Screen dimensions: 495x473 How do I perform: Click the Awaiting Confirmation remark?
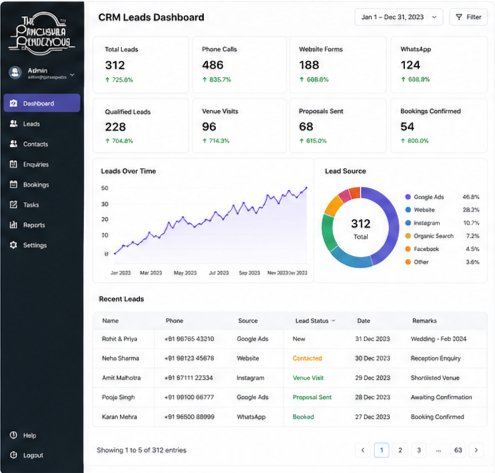tap(441, 397)
